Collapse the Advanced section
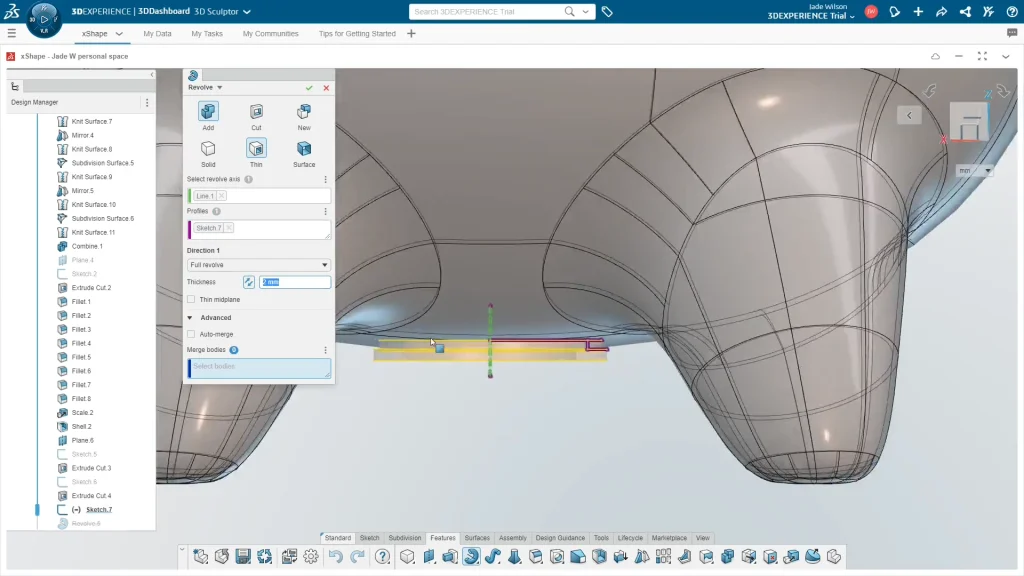 coord(191,318)
